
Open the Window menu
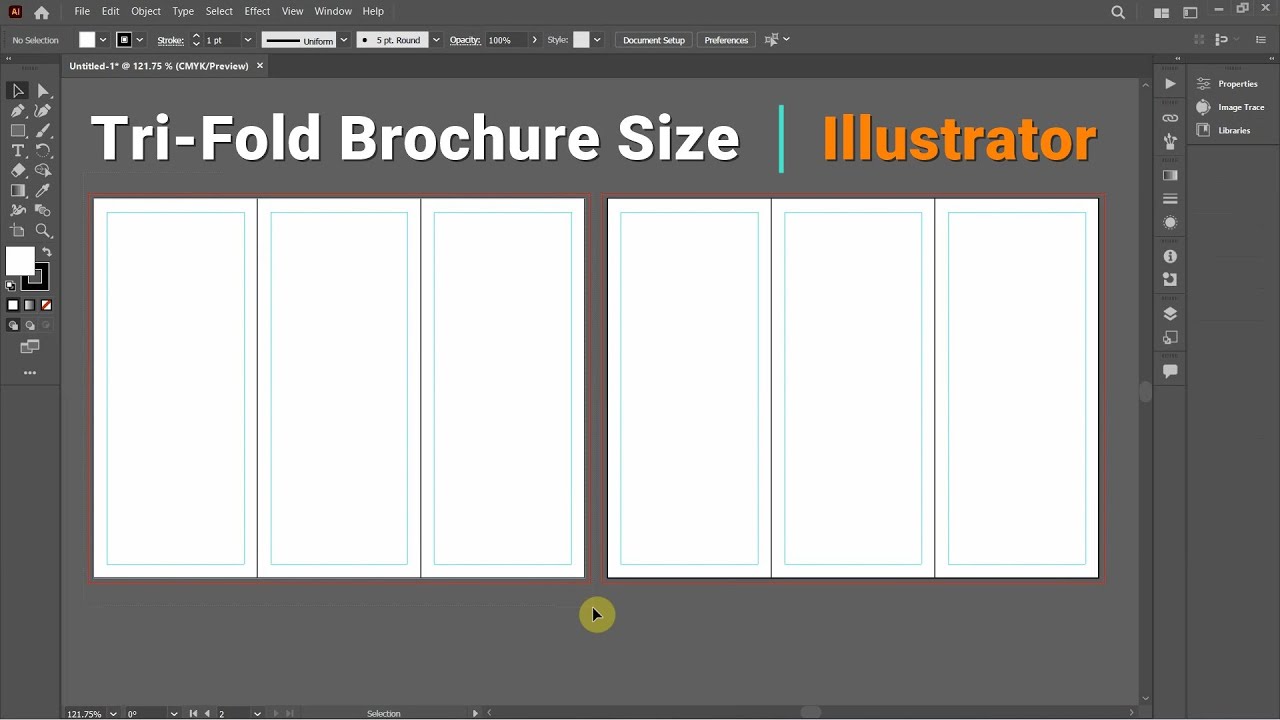(333, 11)
